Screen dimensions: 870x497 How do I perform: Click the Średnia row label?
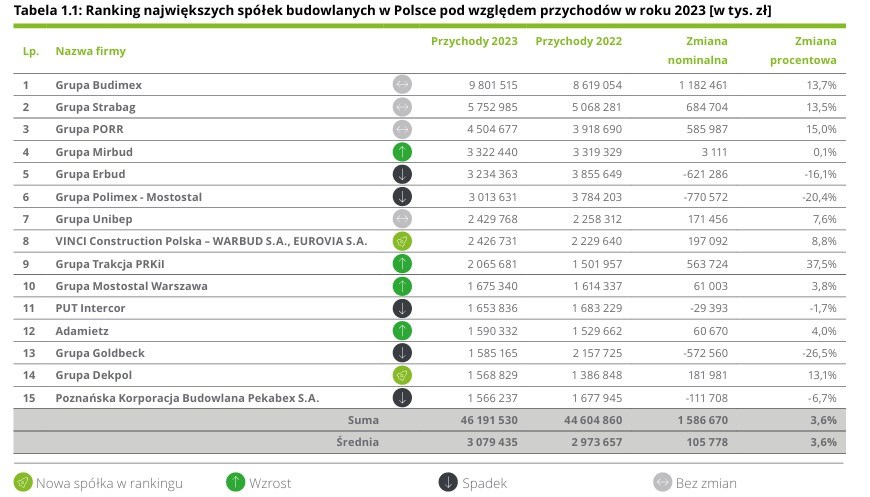tap(357, 442)
